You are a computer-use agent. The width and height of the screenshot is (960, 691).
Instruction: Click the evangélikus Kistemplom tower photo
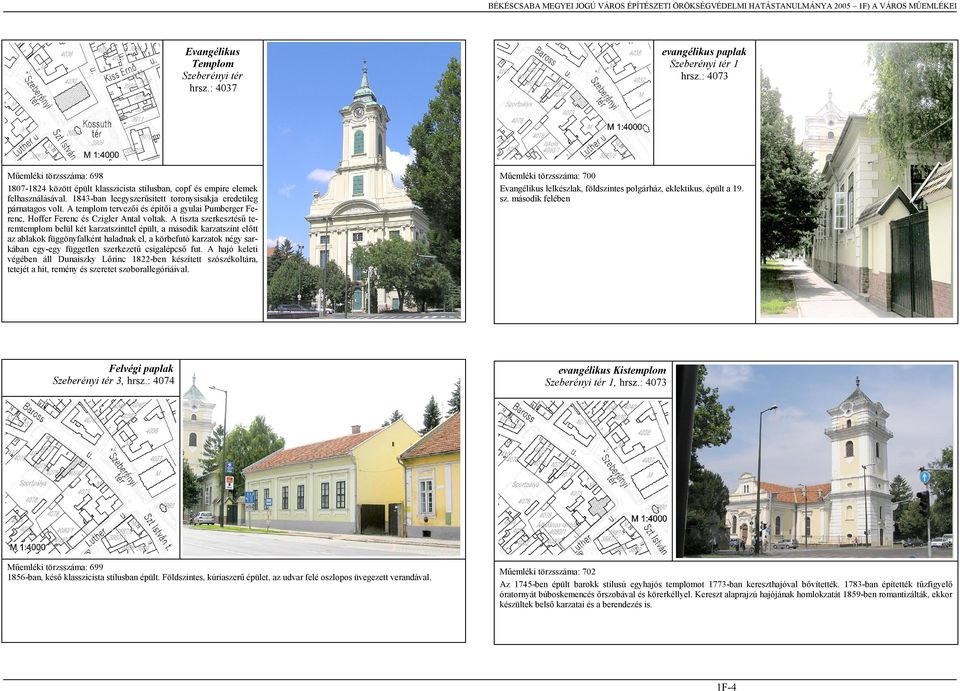(814, 461)
